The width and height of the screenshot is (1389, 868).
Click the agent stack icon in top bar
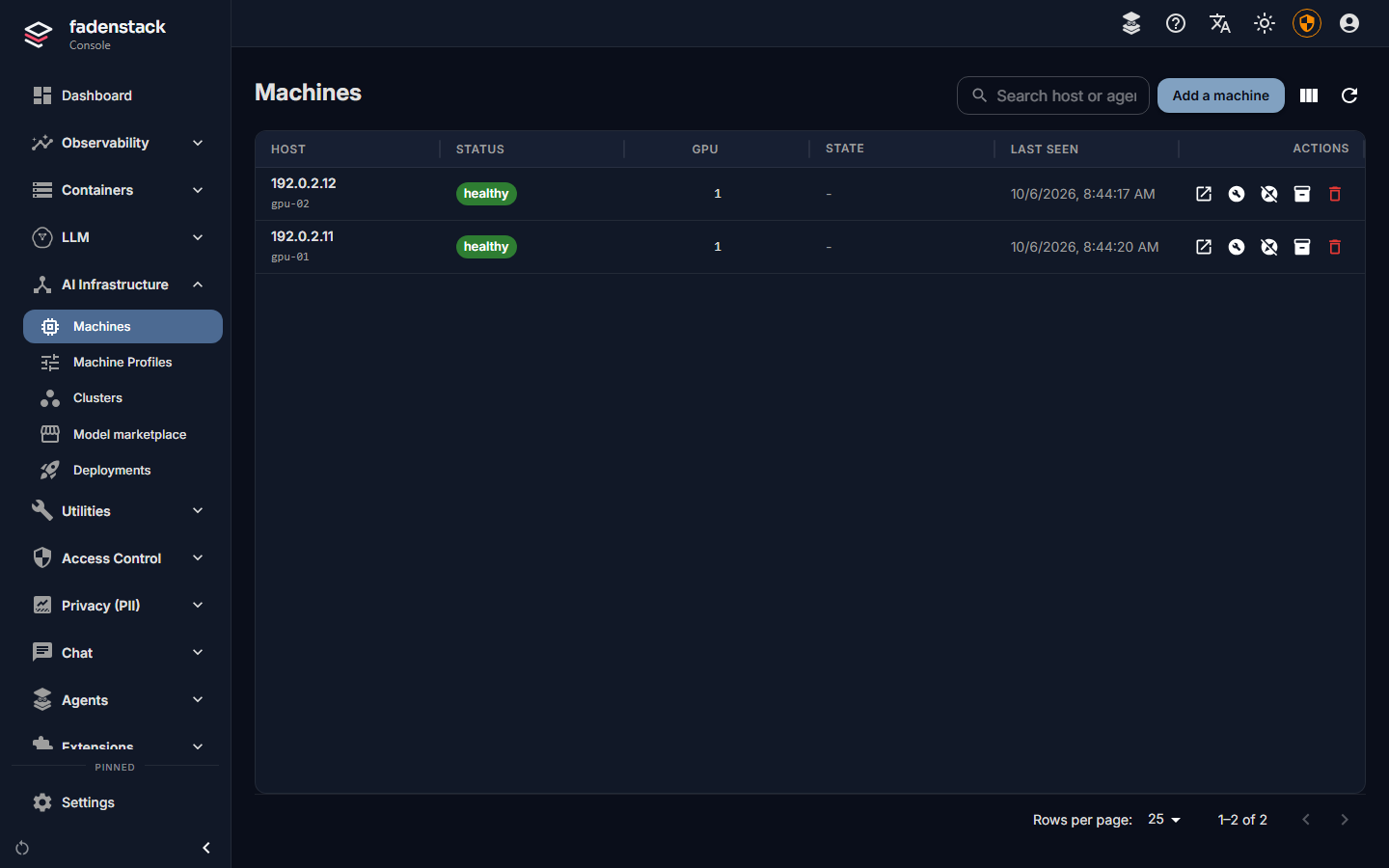1131,23
